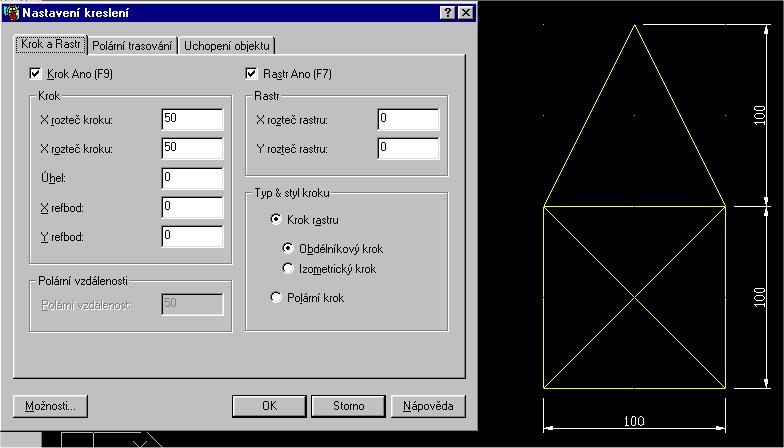This screenshot has width=784, height=448.
Task: Pick the Izometrický krok radio button
Action: (x=289, y=269)
